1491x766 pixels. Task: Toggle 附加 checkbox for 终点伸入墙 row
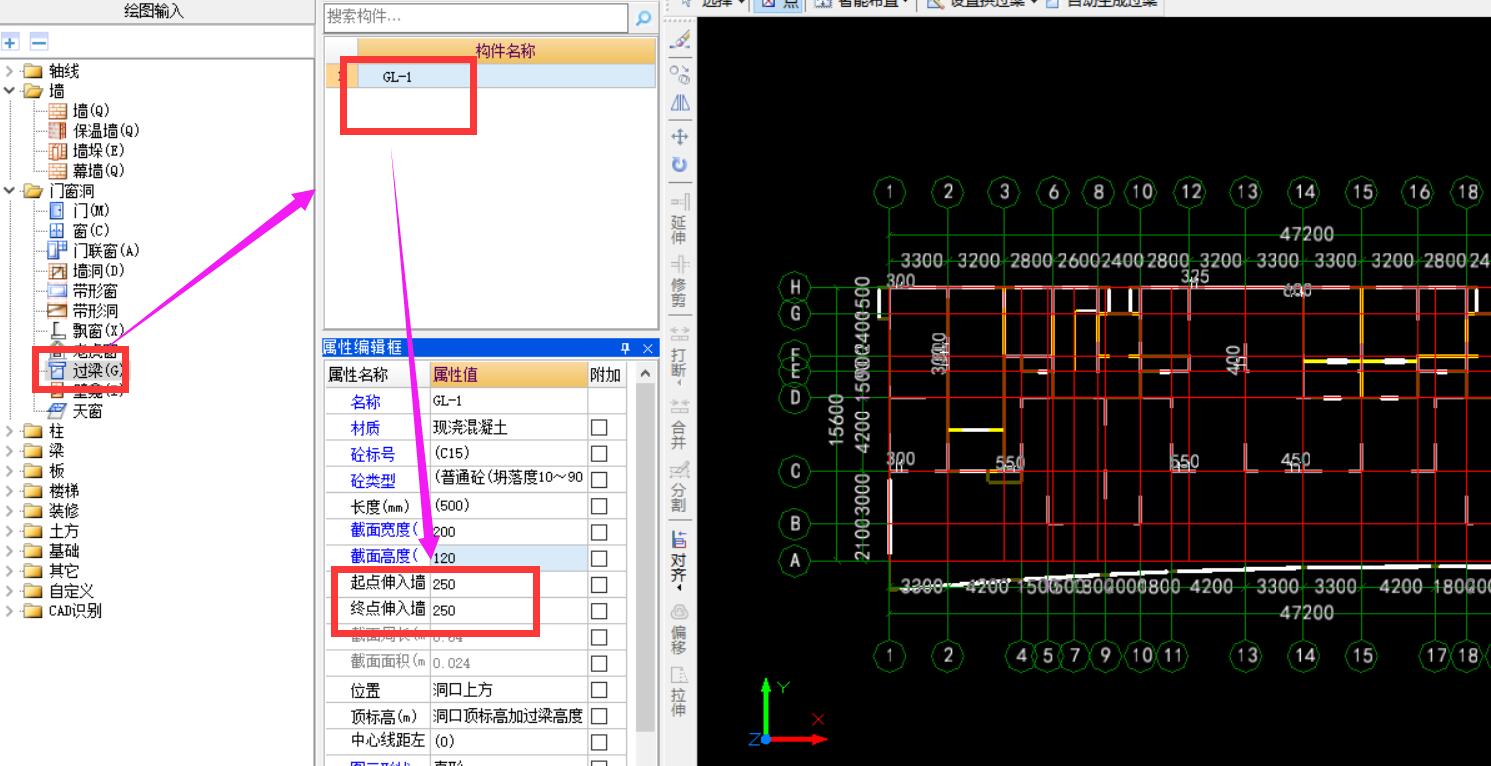599,610
